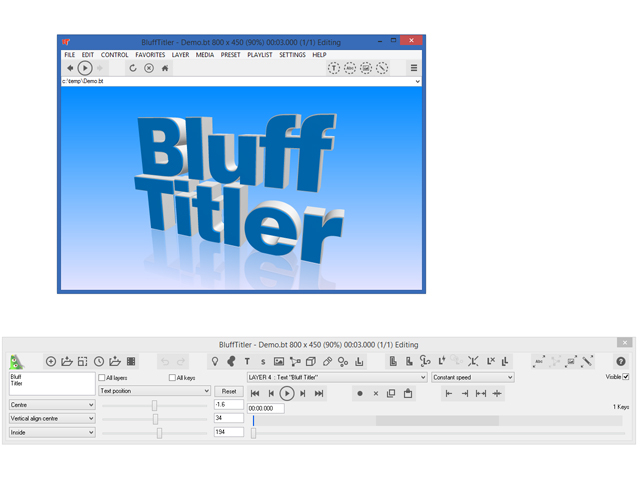This screenshot has width=640, height=480.
Task: Open the Constant speed dropdown
Action: point(473,378)
